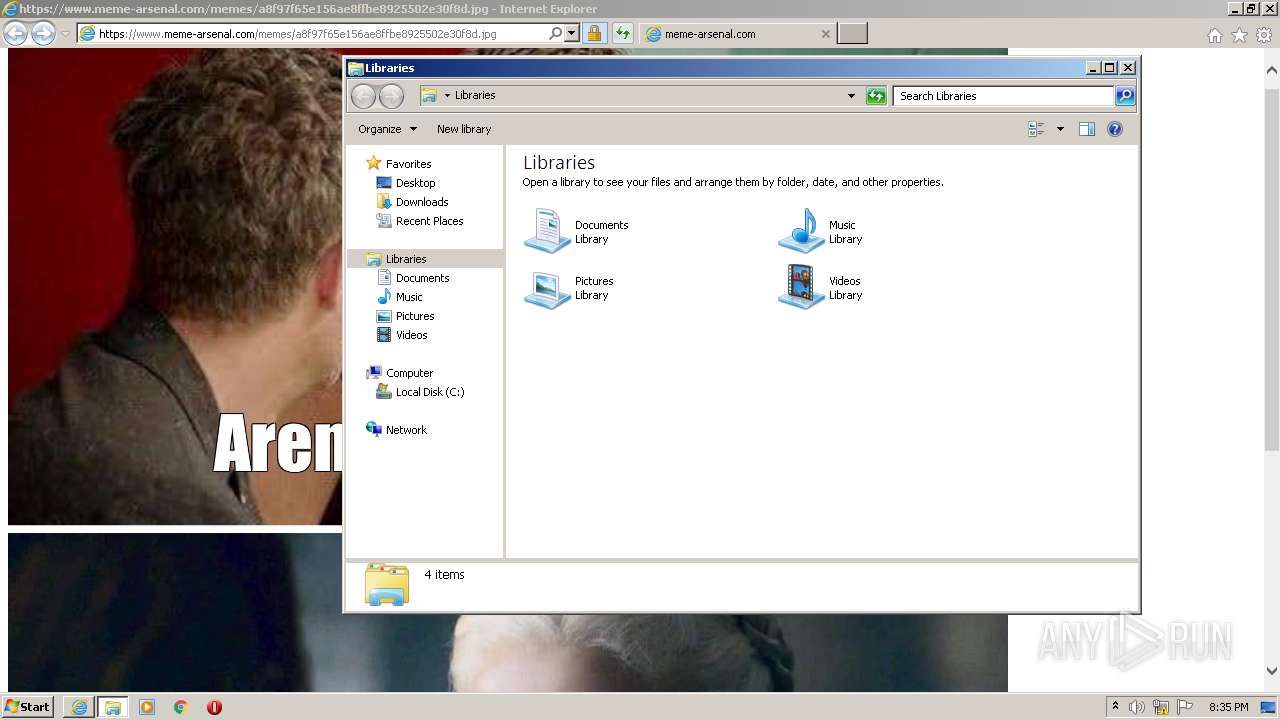Open the Help question mark icon

click(x=1115, y=129)
